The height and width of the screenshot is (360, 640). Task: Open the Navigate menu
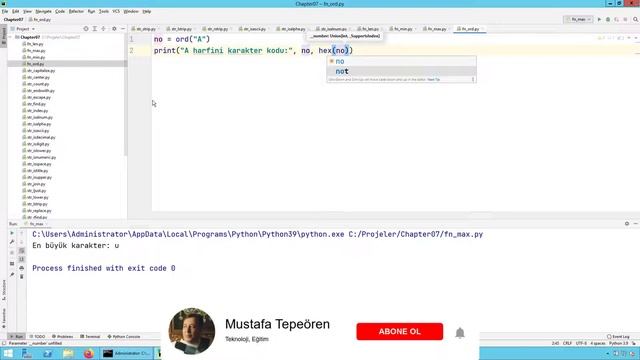(43, 11)
